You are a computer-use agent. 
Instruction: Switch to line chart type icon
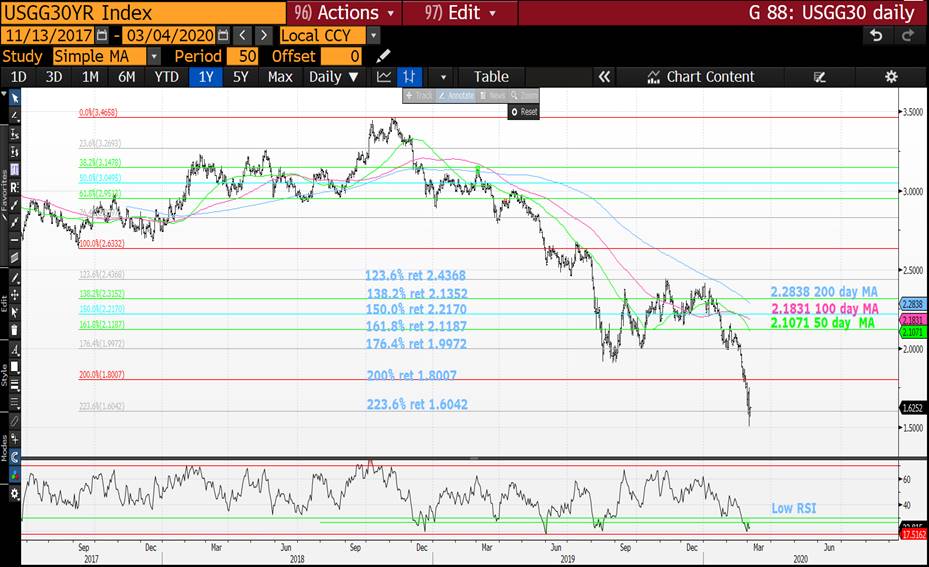pos(384,76)
